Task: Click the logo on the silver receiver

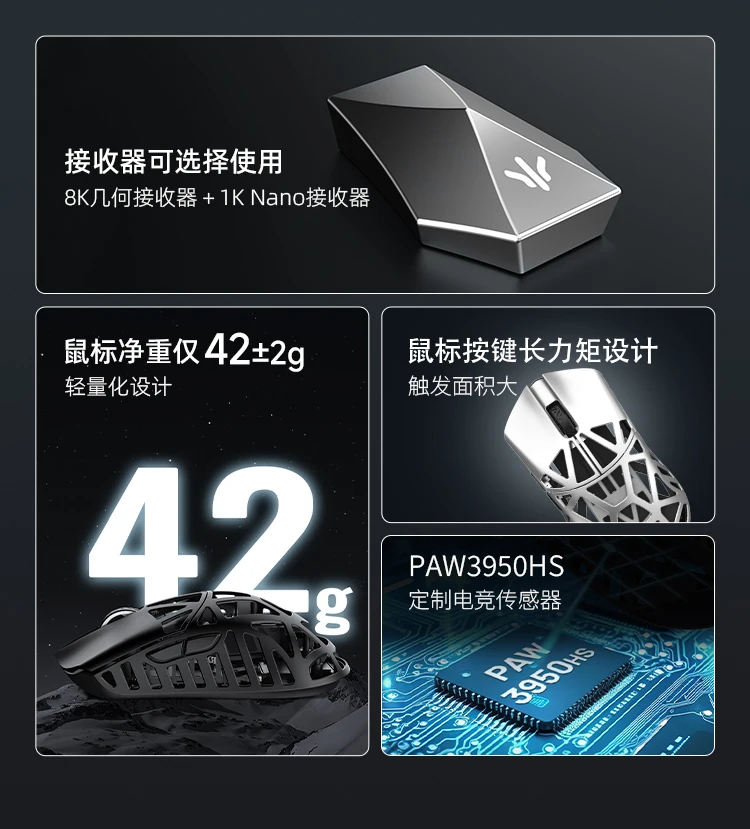Action: click(527, 173)
